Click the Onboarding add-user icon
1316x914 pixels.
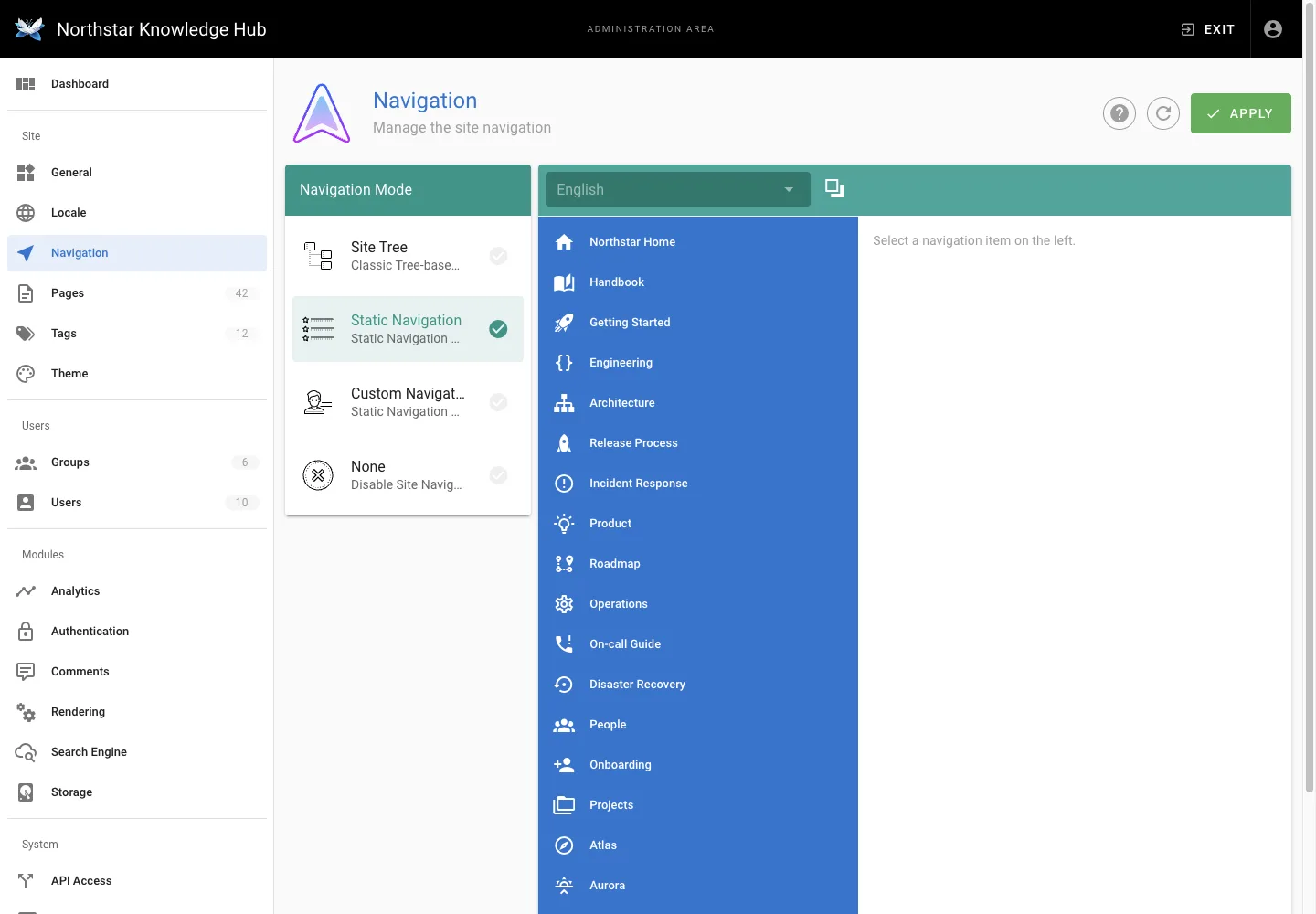click(564, 765)
